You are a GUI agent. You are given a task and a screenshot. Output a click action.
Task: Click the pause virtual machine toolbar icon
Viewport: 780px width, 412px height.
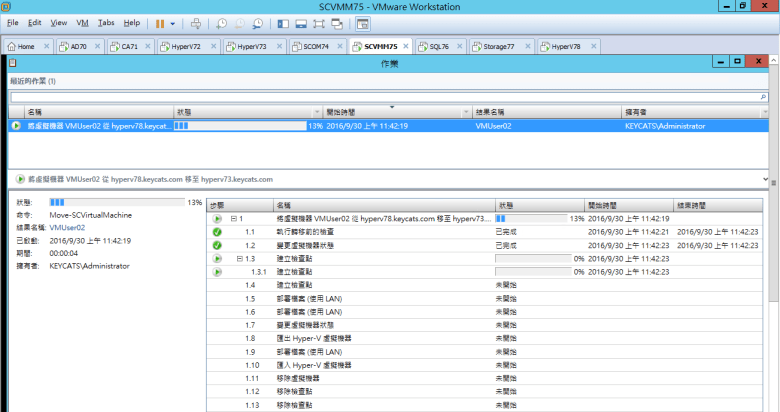pos(160,22)
